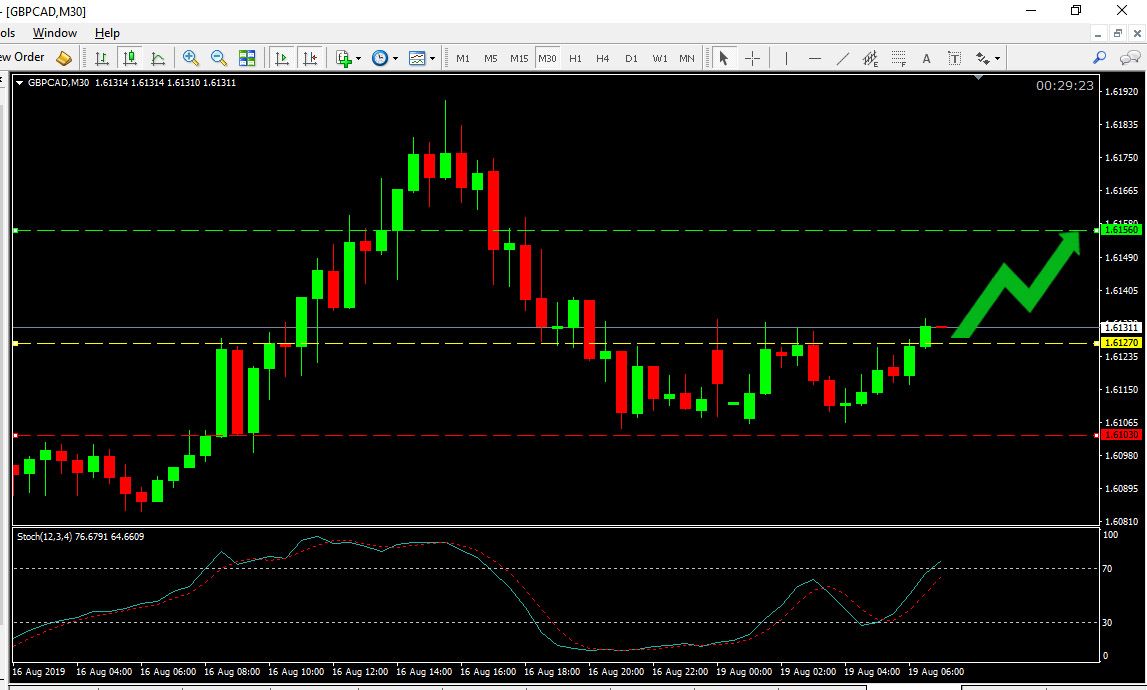The width and height of the screenshot is (1147, 690).
Task: Open the MetaEditor book icon
Action: coord(64,58)
